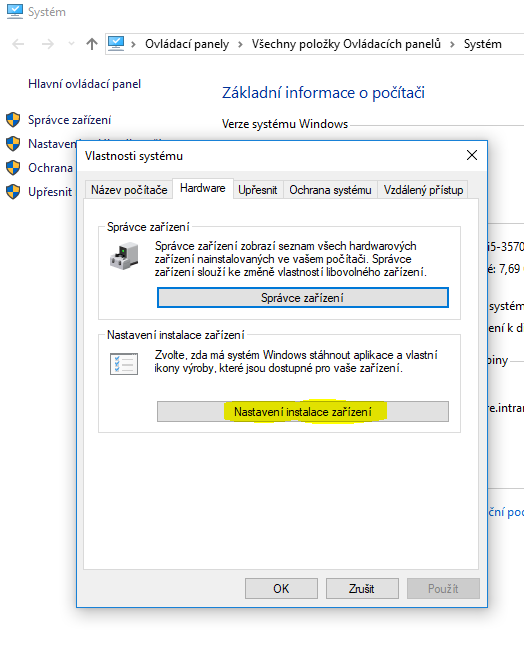Screen dimensions: 524x645
Task: Go back with the navigation arrow
Action: click(18, 44)
